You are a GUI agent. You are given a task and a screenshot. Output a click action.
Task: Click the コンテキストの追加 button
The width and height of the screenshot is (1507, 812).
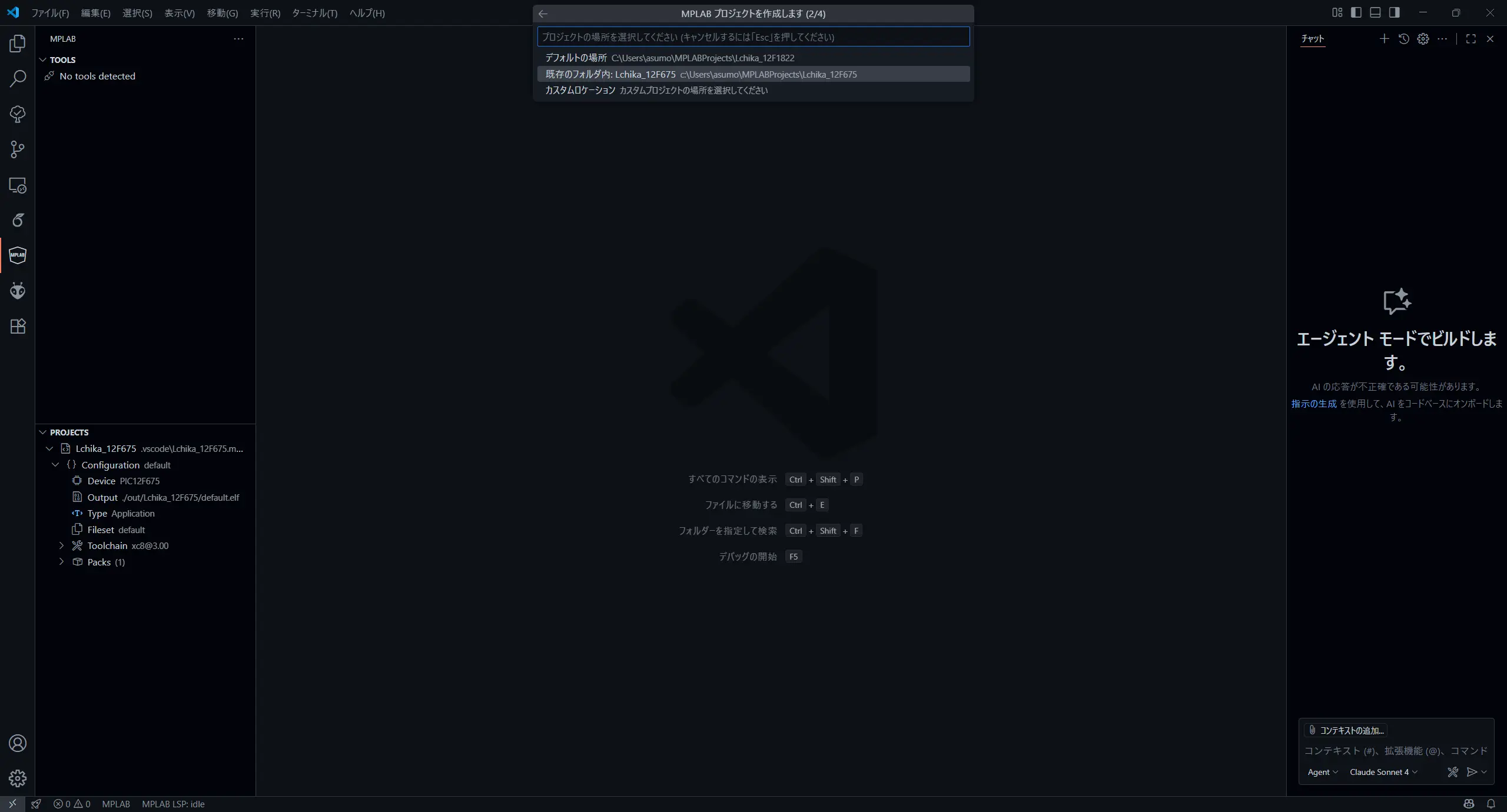pyautogui.click(x=1346, y=730)
